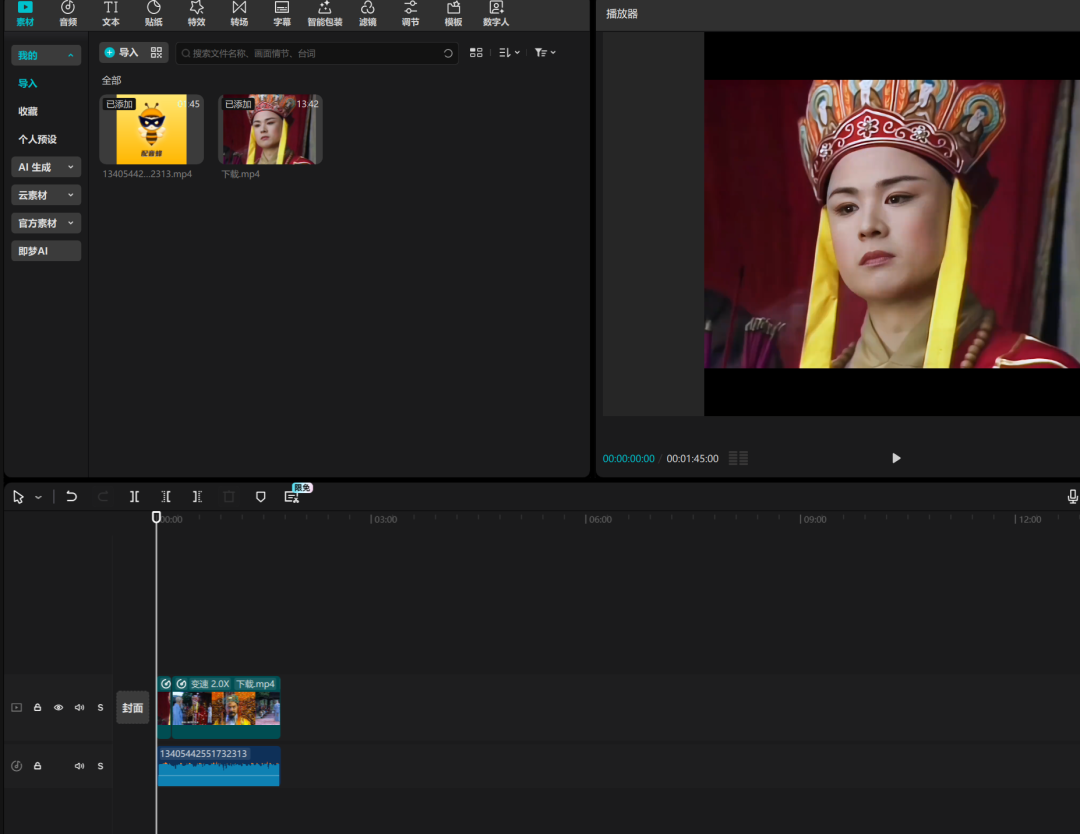Open the sort order dropdown
The height and width of the screenshot is (834, 1080).
tap(509, 53)
